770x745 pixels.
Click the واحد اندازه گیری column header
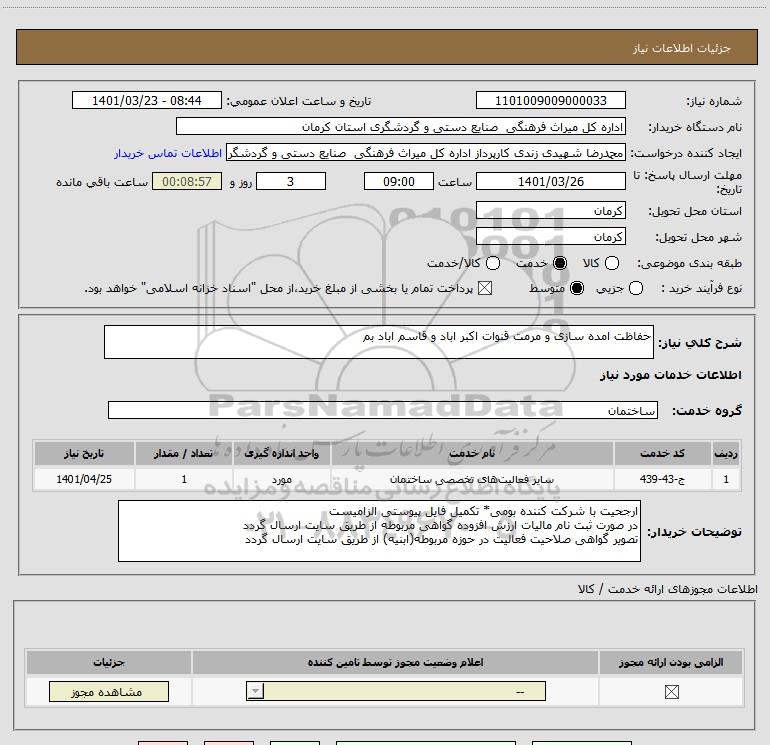click(x=282, y=453)
